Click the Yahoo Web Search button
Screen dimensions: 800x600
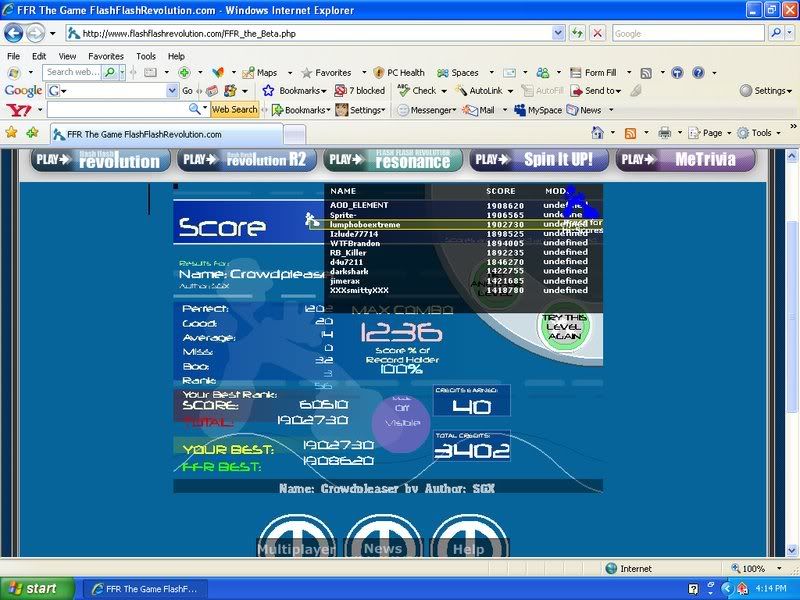click(x=235, y=110)
